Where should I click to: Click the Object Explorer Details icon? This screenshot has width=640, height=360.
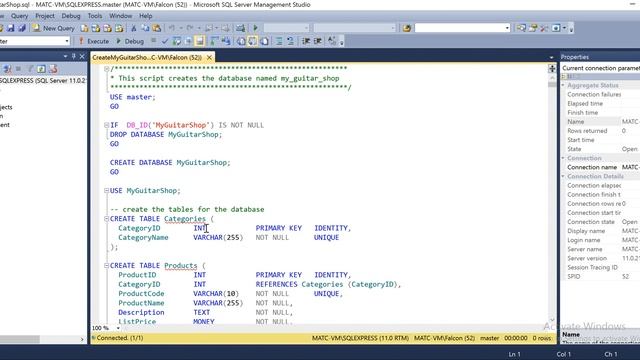(533, 28)
